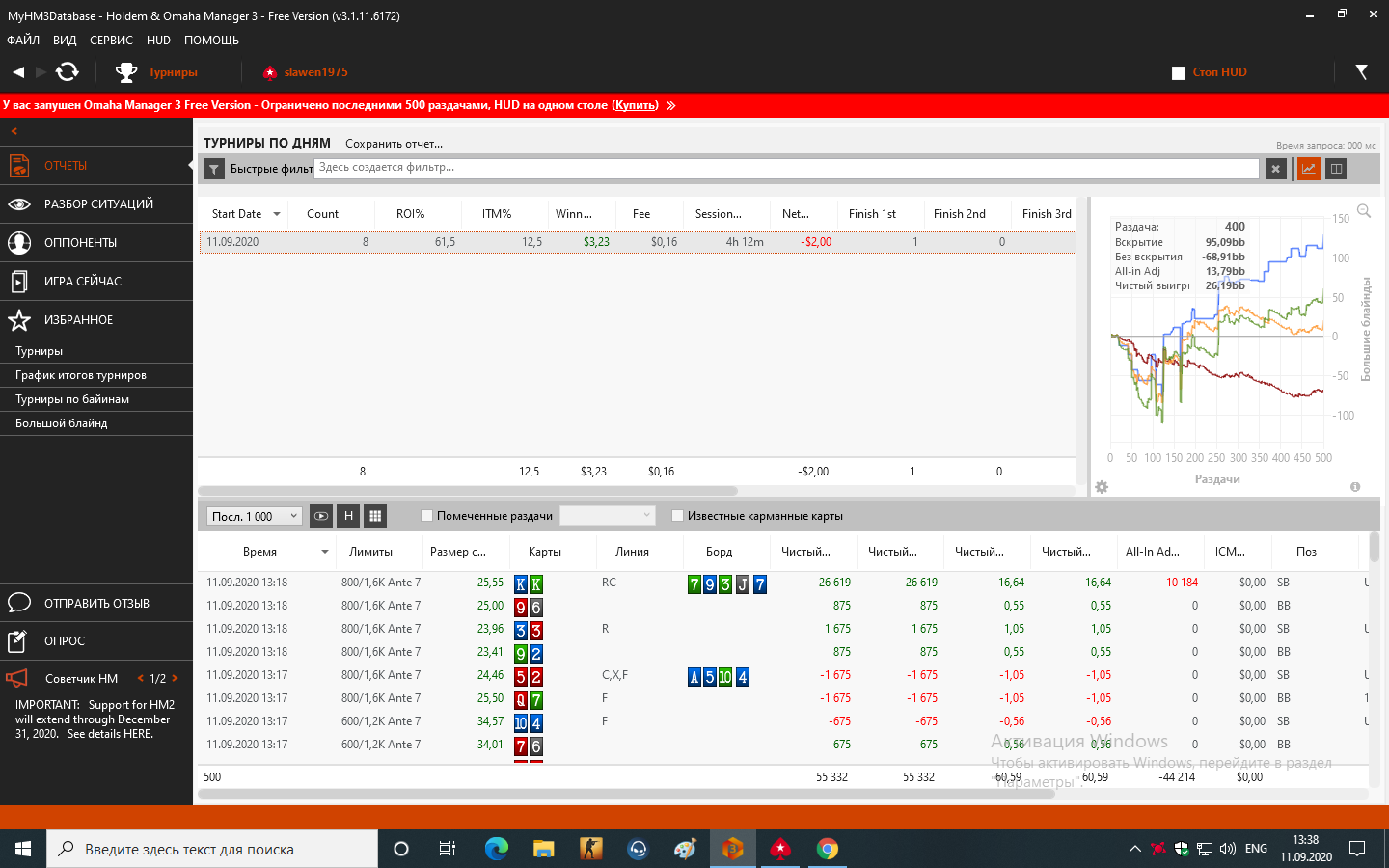1389x868 pixels.
Task: Sort by Карты column header
Action: pyautogui.click(x=545, y=552)
